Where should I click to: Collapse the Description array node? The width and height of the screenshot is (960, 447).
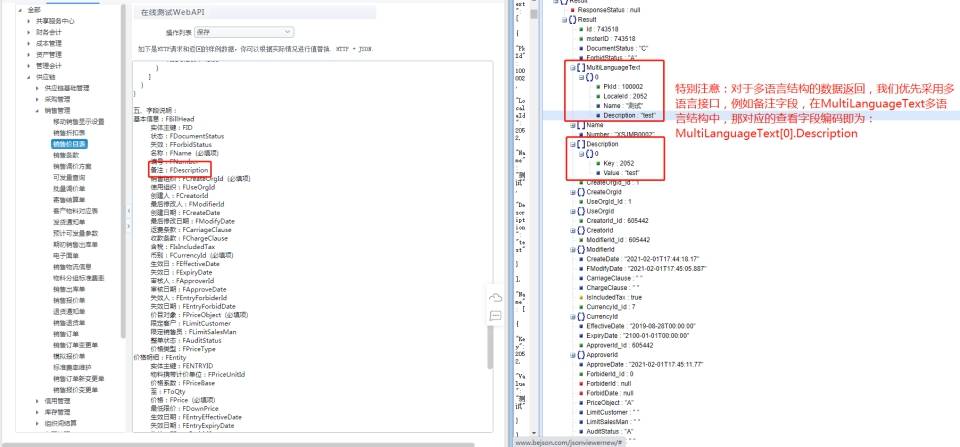(573, 145)
